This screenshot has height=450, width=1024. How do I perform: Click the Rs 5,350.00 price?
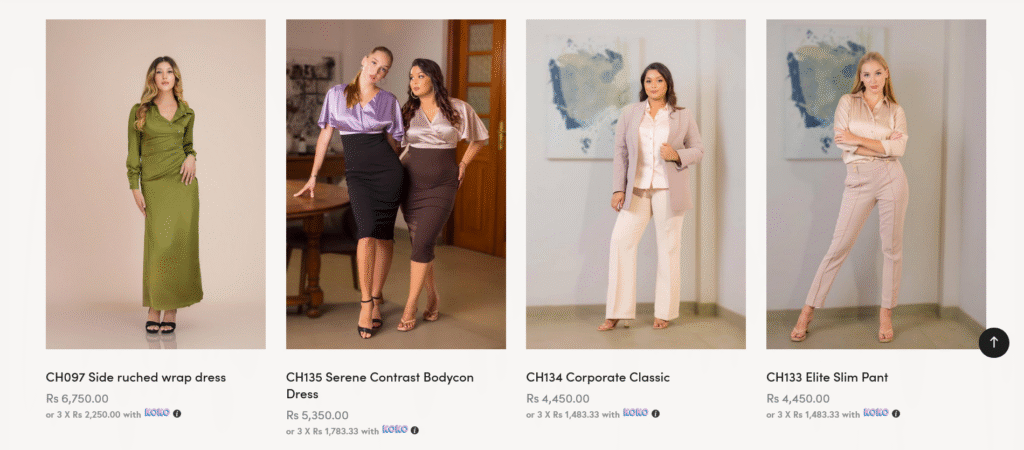(x=317, y=415)
